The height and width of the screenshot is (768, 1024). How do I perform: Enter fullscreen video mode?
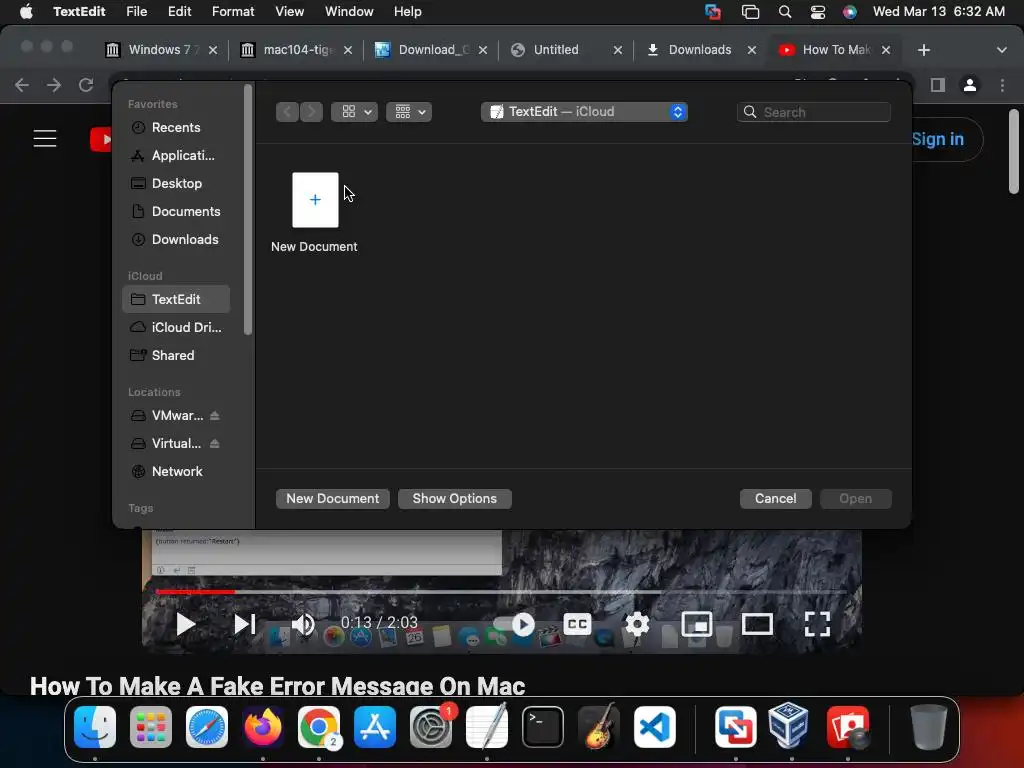point(817,624)
